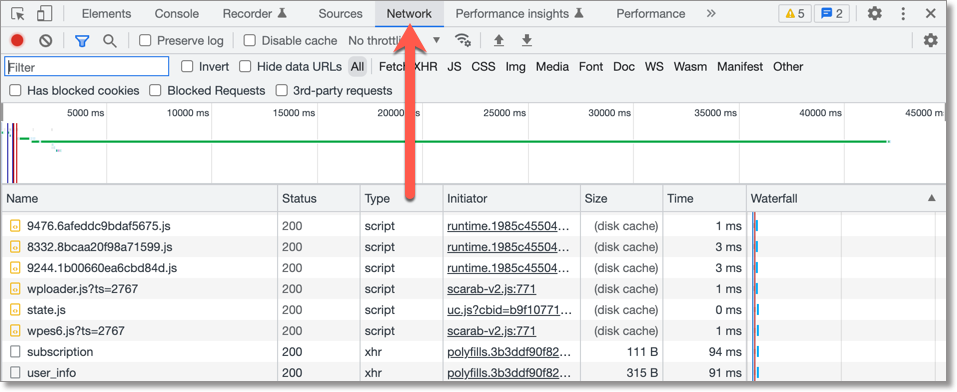Viewport: 957px width, 392px height.
Task: Check 3rd-party requests option
Action: click(281, 91)
